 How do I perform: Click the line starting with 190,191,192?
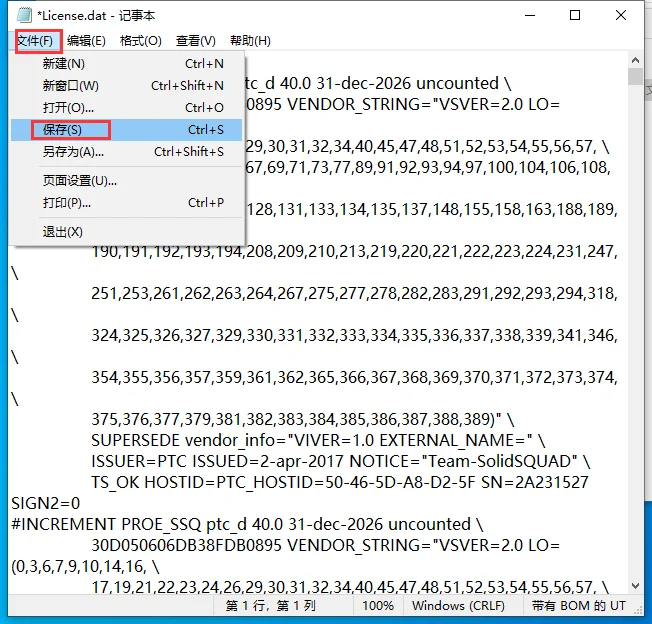[354, 251]
